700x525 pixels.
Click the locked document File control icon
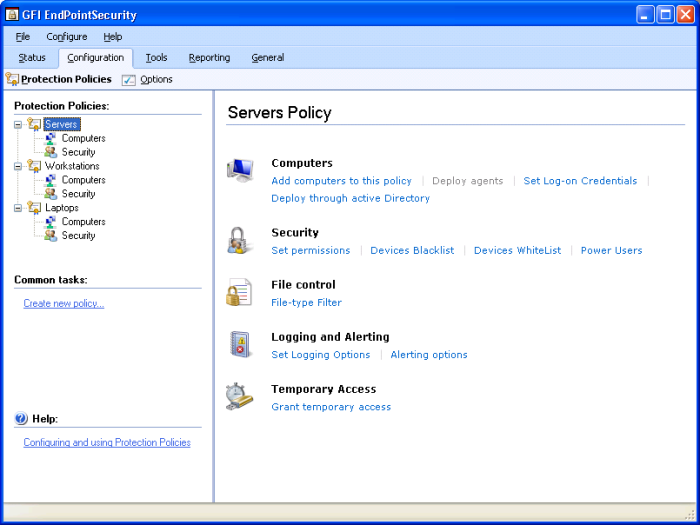239,292
